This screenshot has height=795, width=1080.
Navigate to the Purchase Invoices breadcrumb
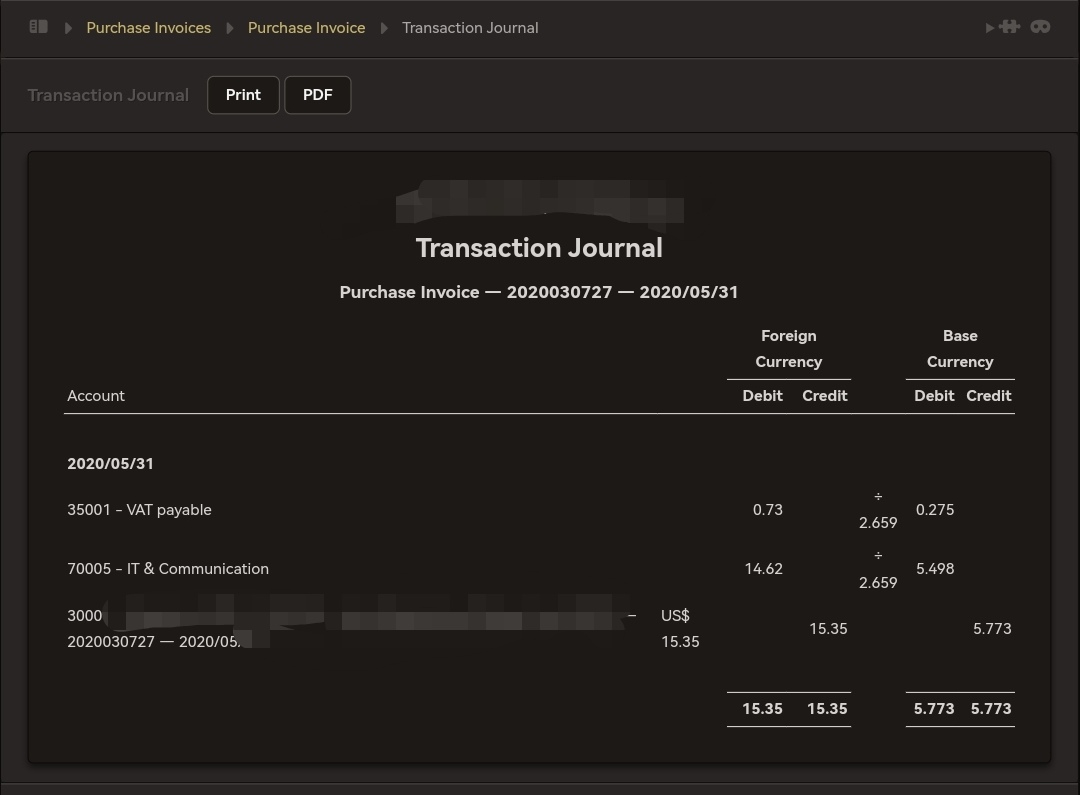coord(148,28)
